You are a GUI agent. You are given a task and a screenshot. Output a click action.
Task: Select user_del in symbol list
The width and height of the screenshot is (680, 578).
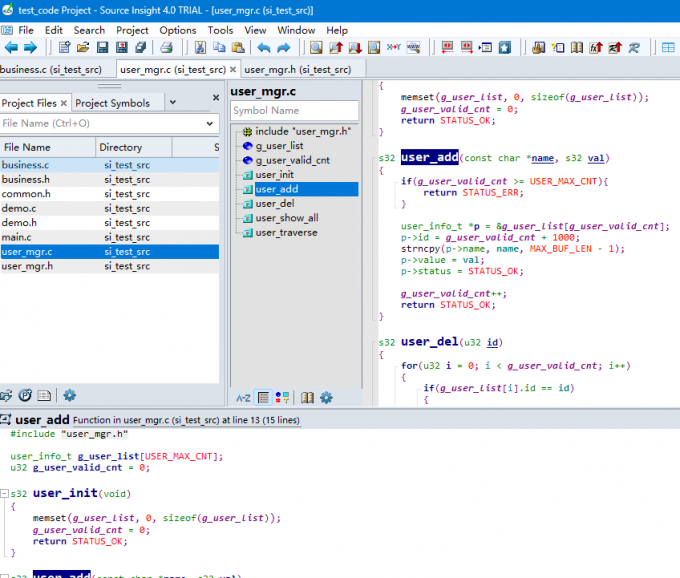tap(275, 203)
